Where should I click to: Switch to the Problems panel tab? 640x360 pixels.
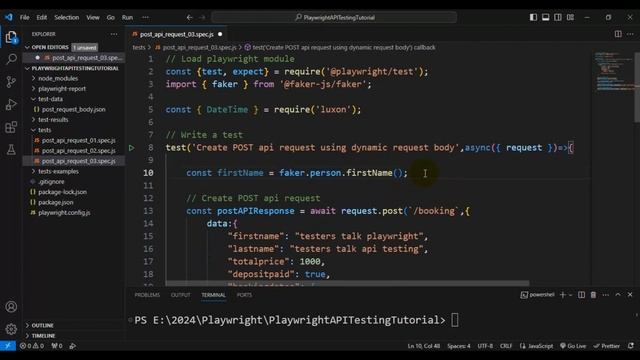pos(147,295)
